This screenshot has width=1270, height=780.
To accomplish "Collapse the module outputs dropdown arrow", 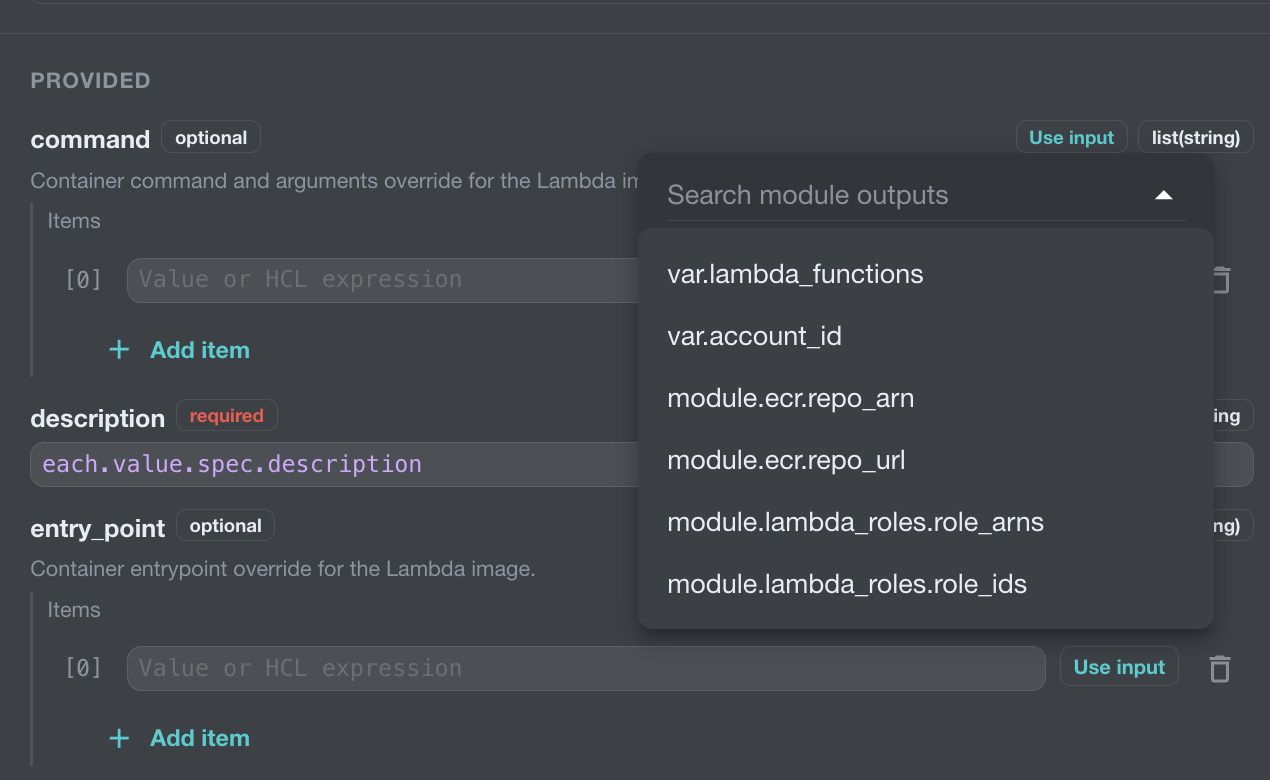I will coord(1163,195).
